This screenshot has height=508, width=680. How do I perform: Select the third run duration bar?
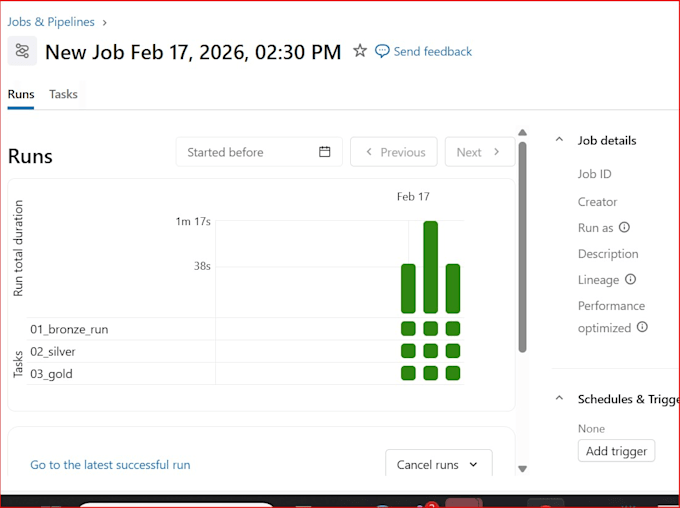point(453,288)
